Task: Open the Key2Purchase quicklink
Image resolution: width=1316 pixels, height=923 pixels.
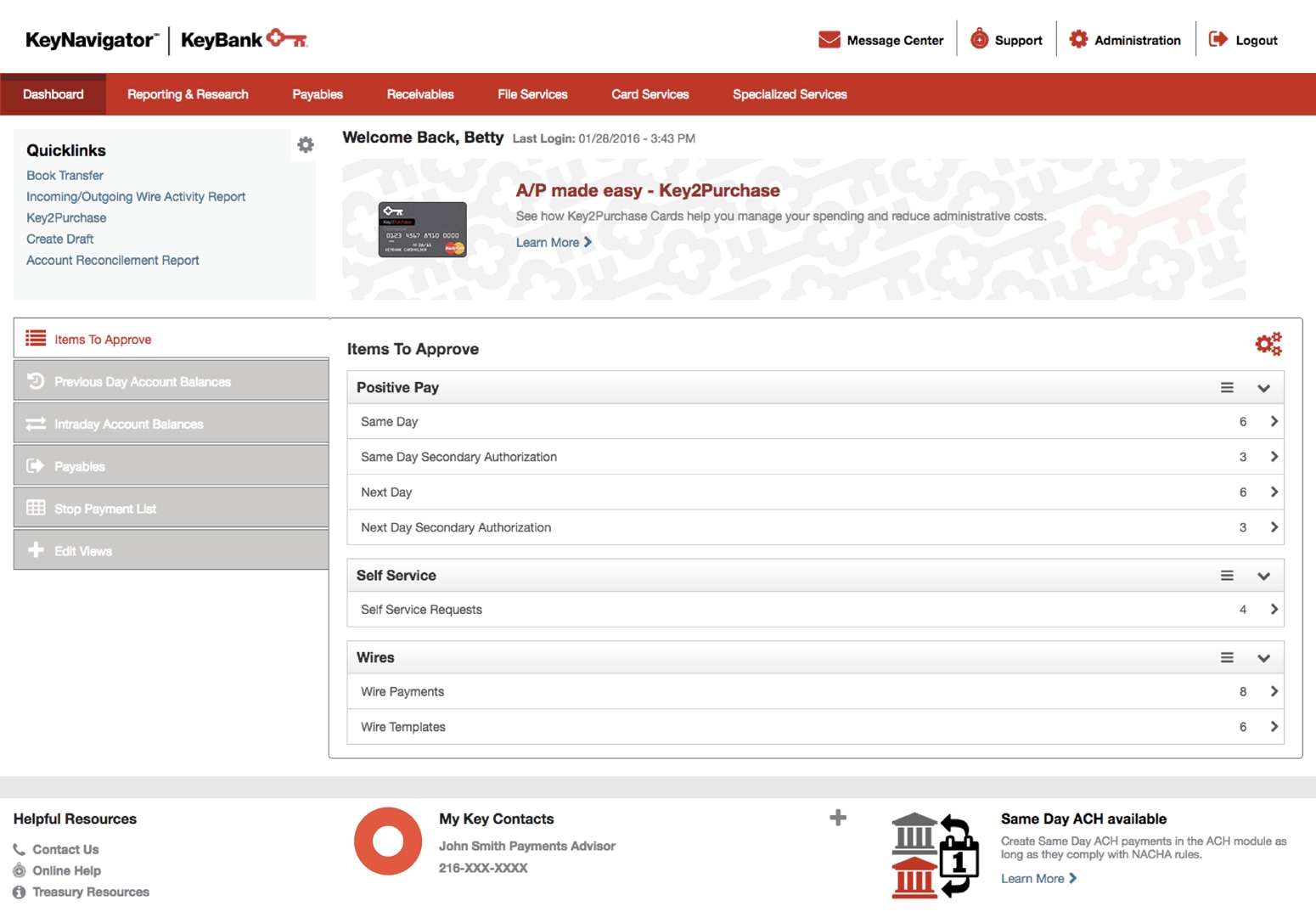Action: click(x=66, y=217)
